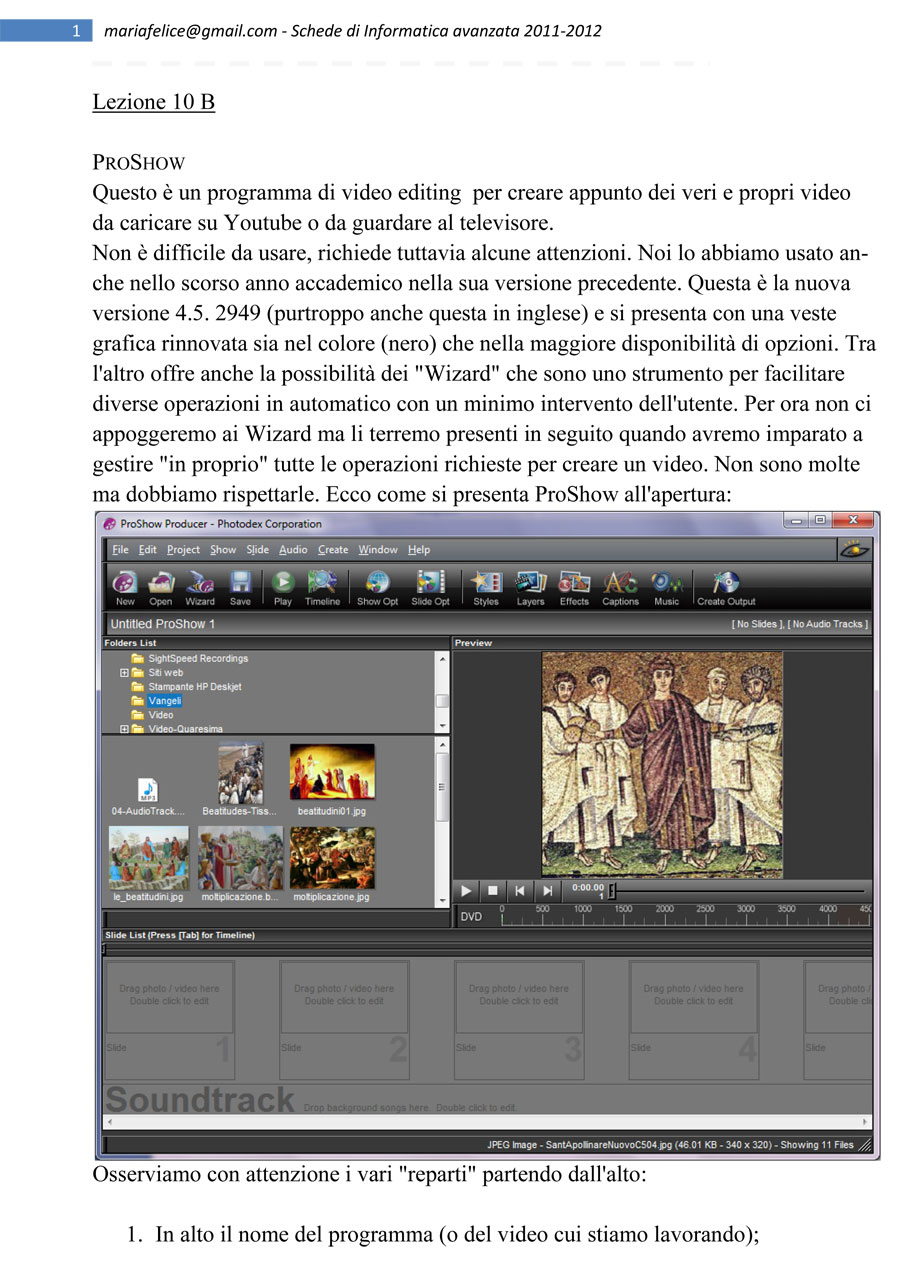900x1266 pixels.
Task: Click the Preview image of the mosaic
Action: pos(662,764)
